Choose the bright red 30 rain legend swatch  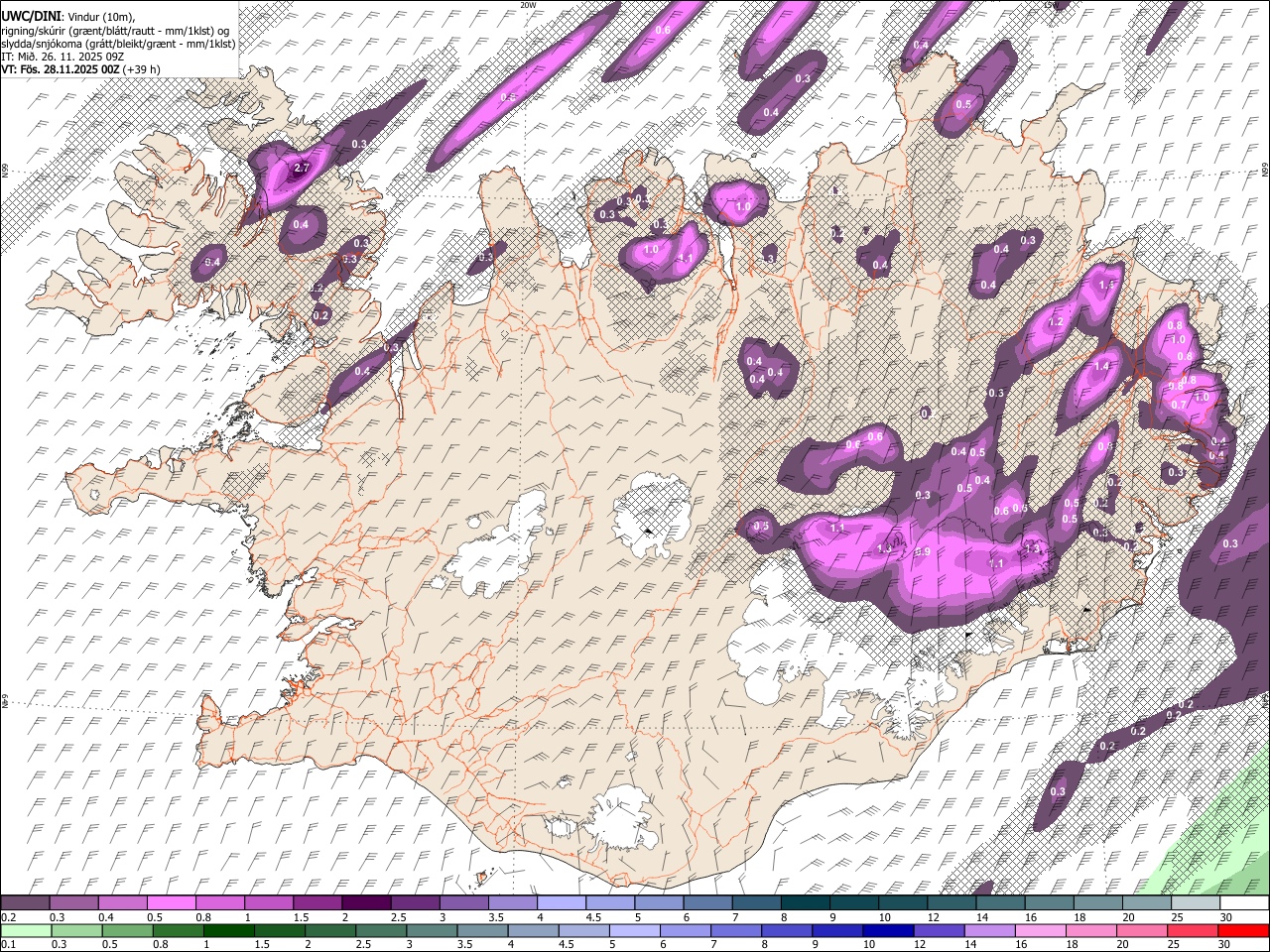[x=1244, y=930]
